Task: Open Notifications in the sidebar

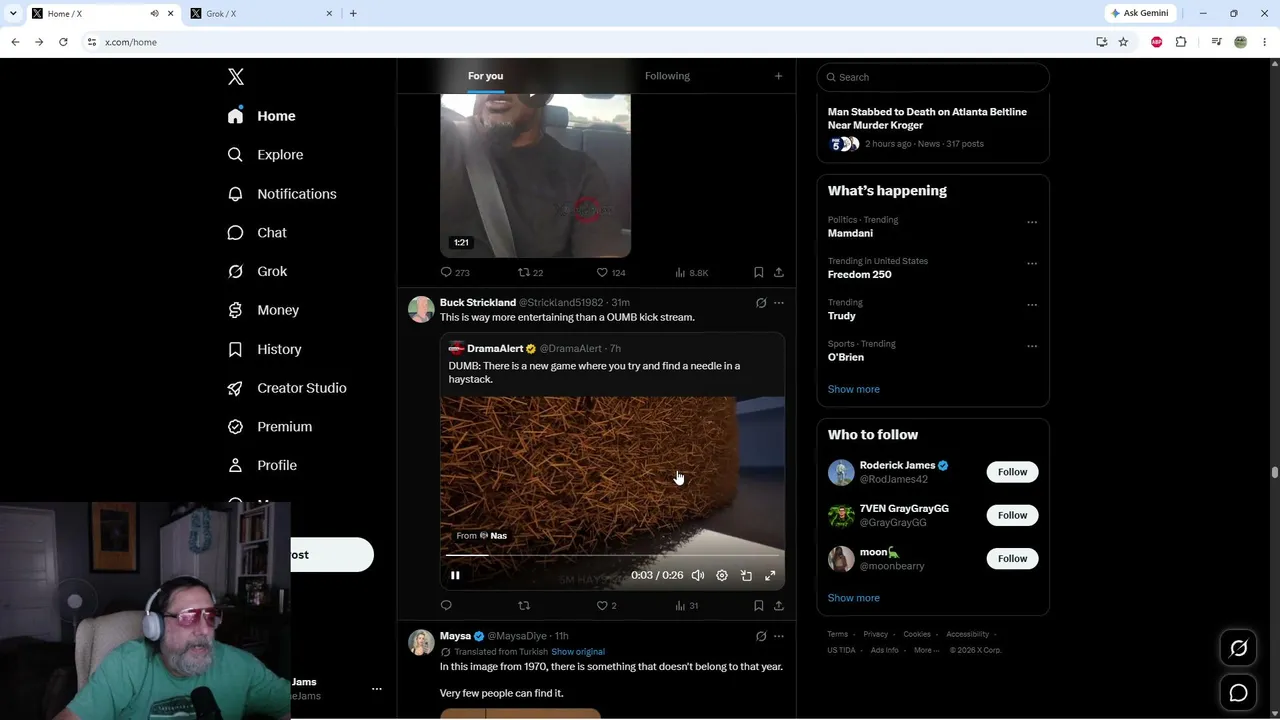Action: [282, 194]
